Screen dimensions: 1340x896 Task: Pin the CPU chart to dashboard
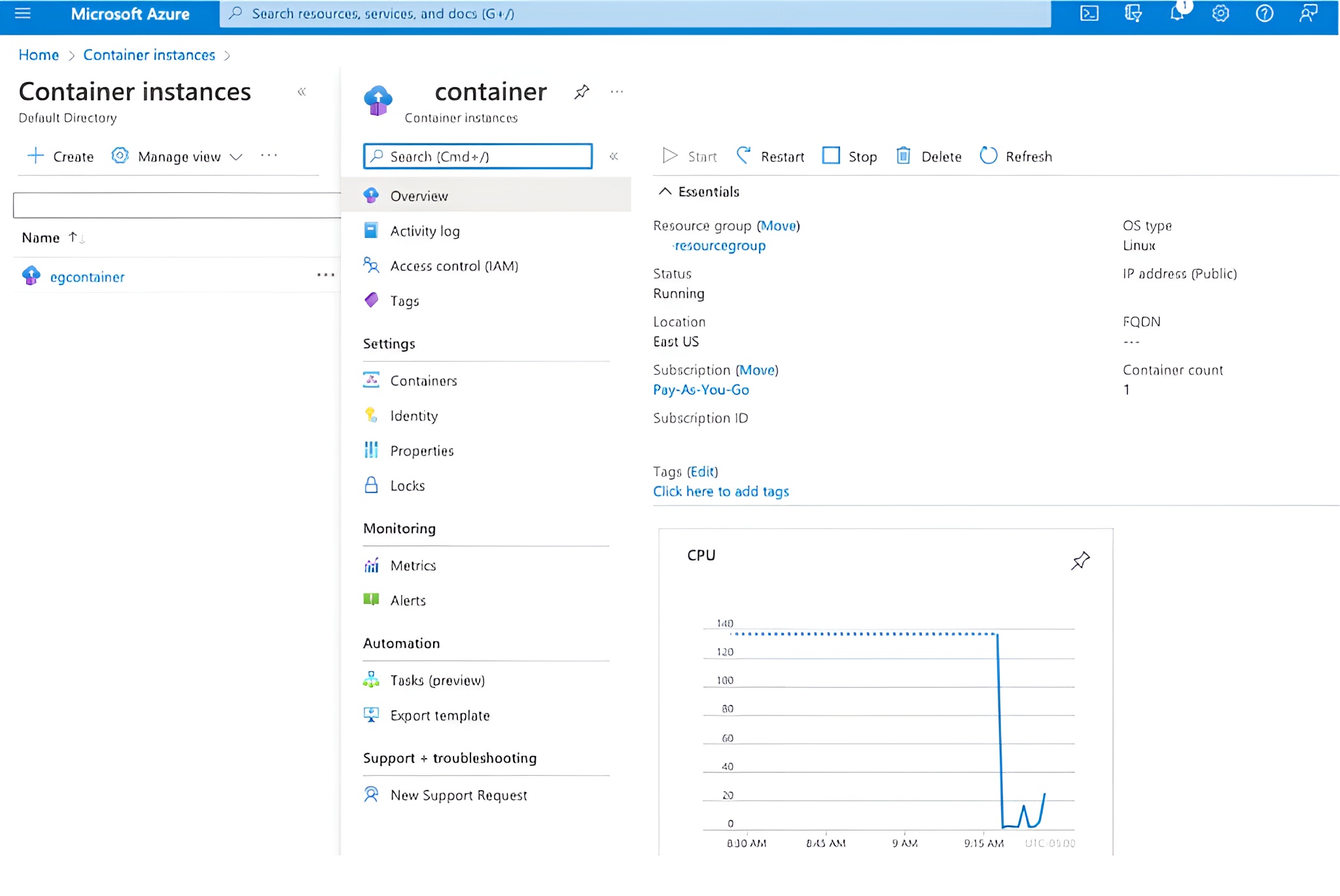point(1080,560)
